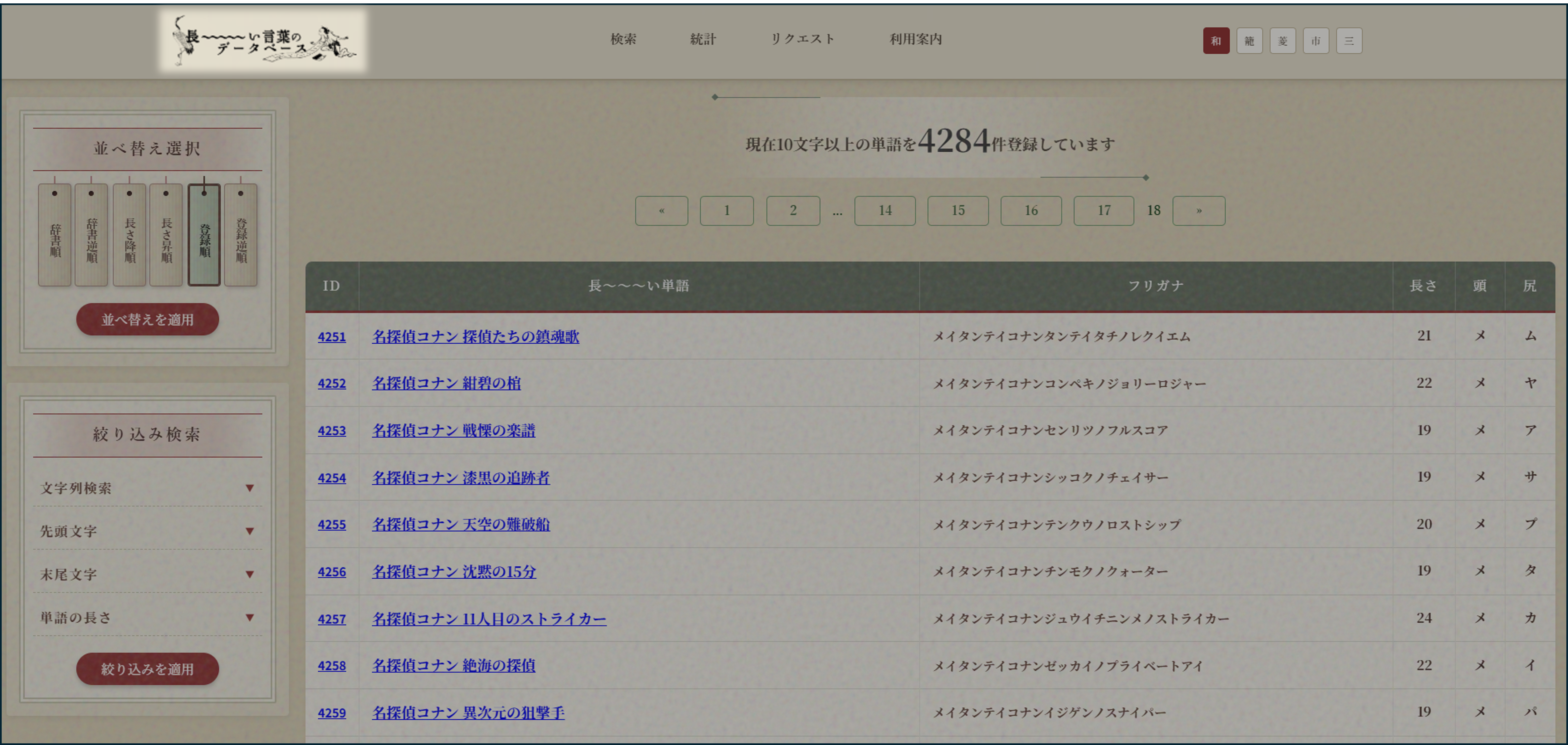Go to next page with » button
Viewport: 1568px width, 745px height.
[x=1198, y=211]
